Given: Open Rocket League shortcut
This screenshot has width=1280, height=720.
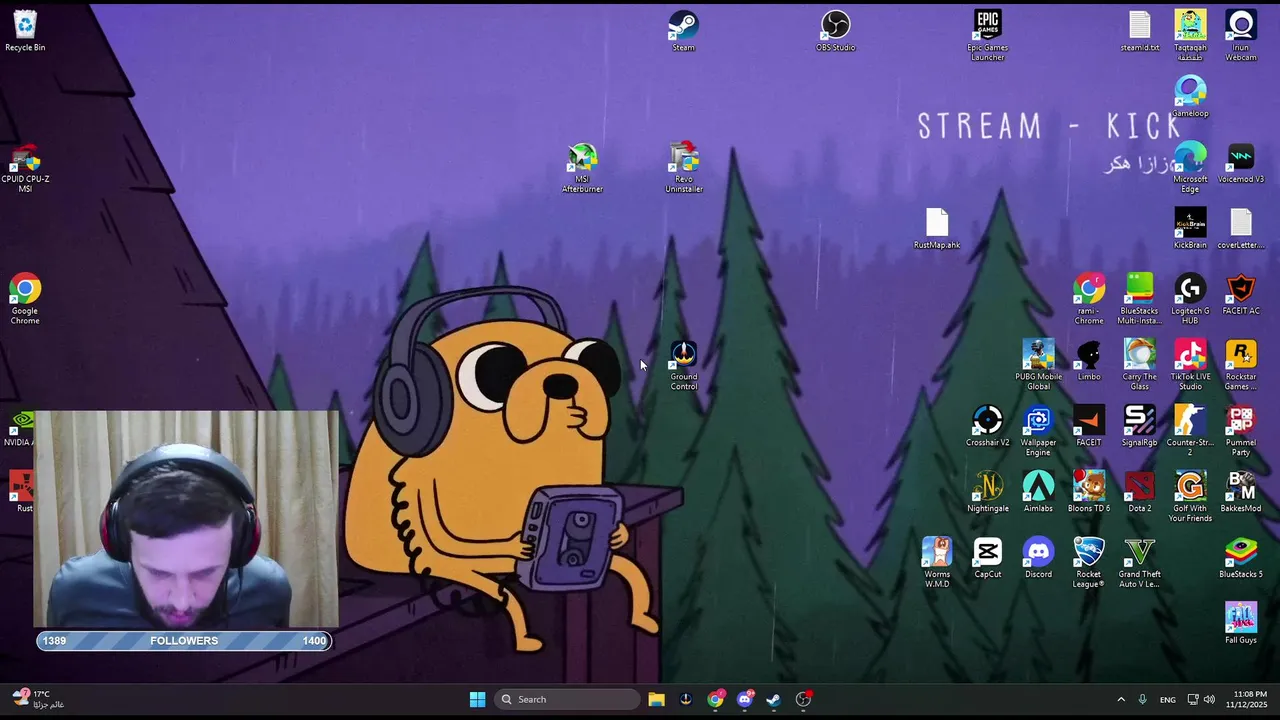Looking at the screenshot, I should pyautogui.click(x=1089, y=563).
